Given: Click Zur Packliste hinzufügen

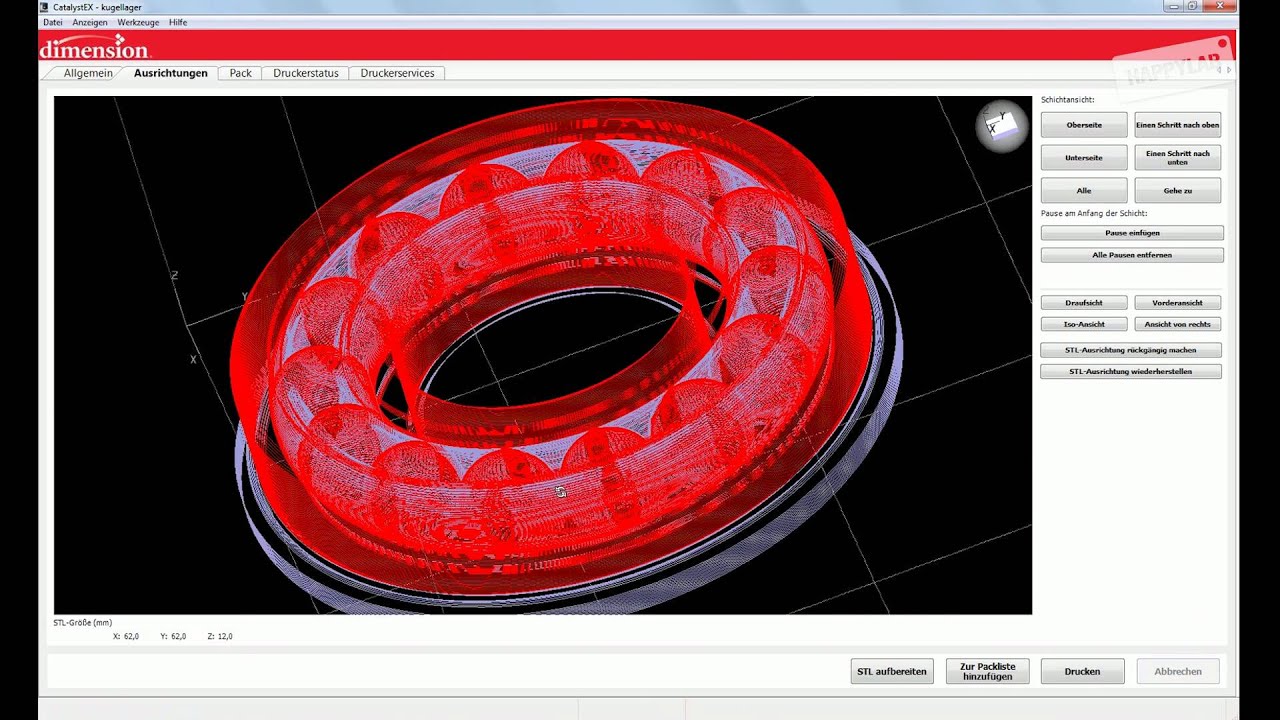Looking at the screenshot, I should [987, 671].
